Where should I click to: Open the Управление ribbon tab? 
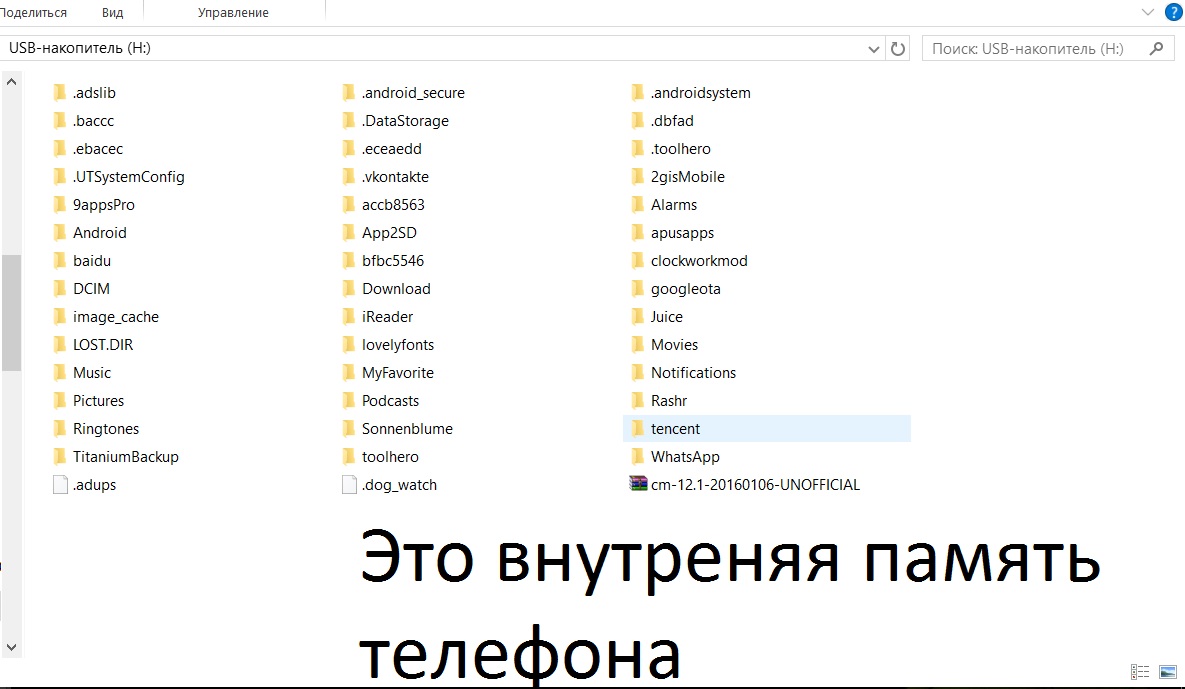click(233, 13)
